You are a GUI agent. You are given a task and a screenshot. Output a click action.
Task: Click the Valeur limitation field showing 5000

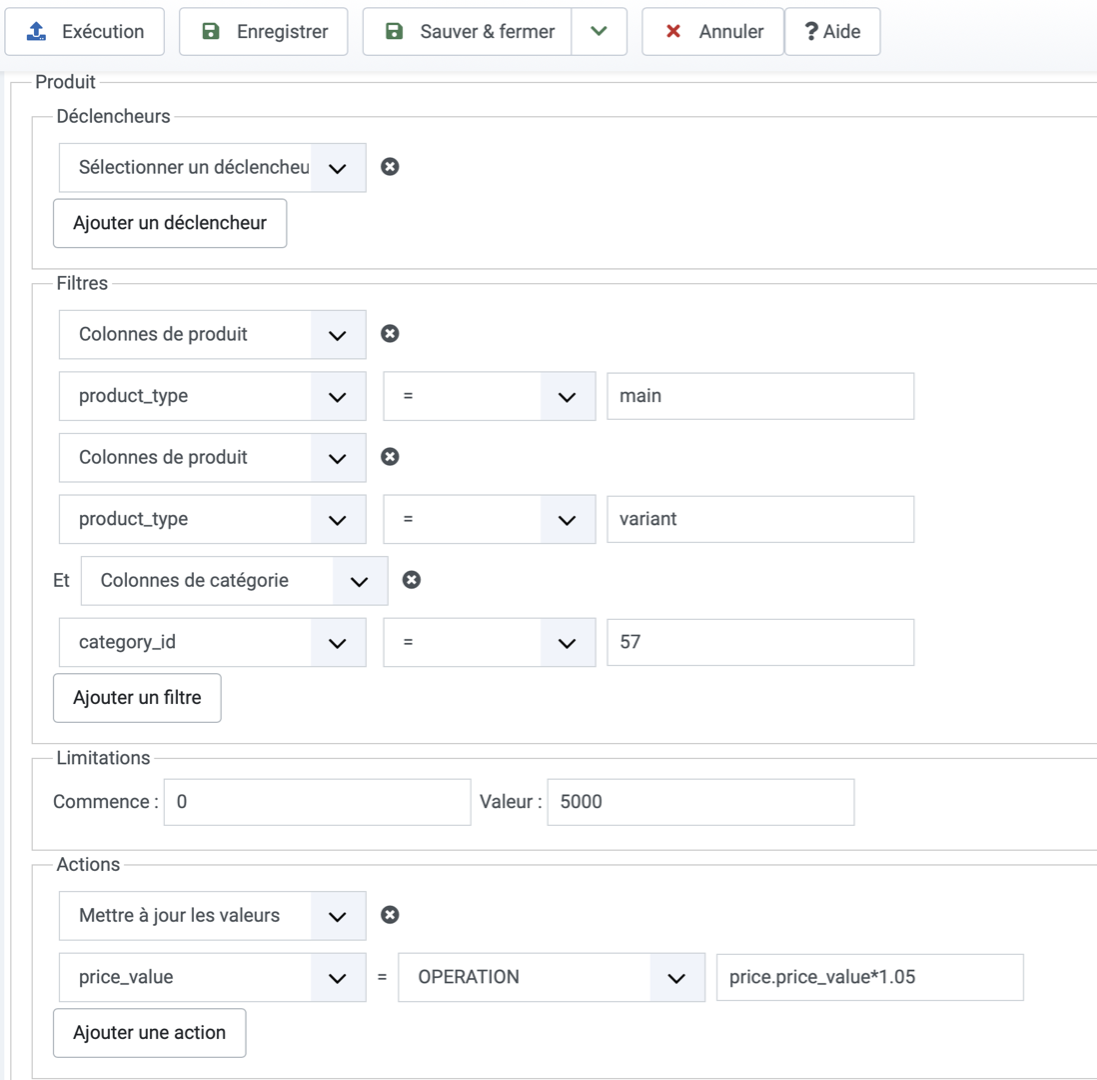[700, 803]
